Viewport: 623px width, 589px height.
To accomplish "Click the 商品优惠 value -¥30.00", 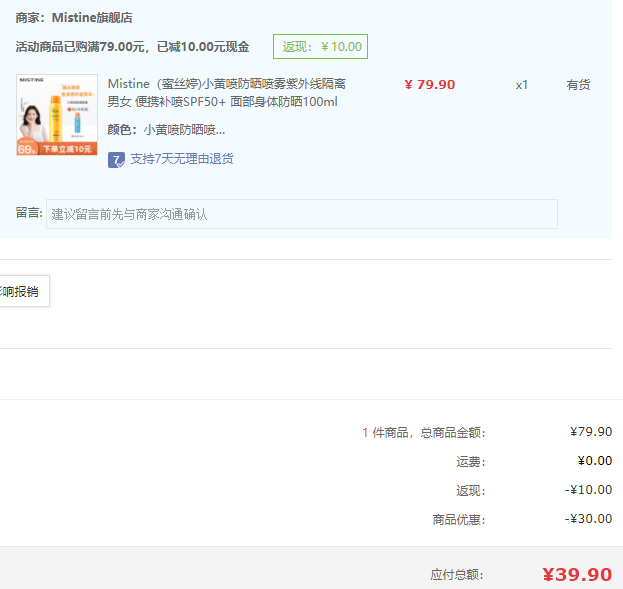I will tap(588, 519).
